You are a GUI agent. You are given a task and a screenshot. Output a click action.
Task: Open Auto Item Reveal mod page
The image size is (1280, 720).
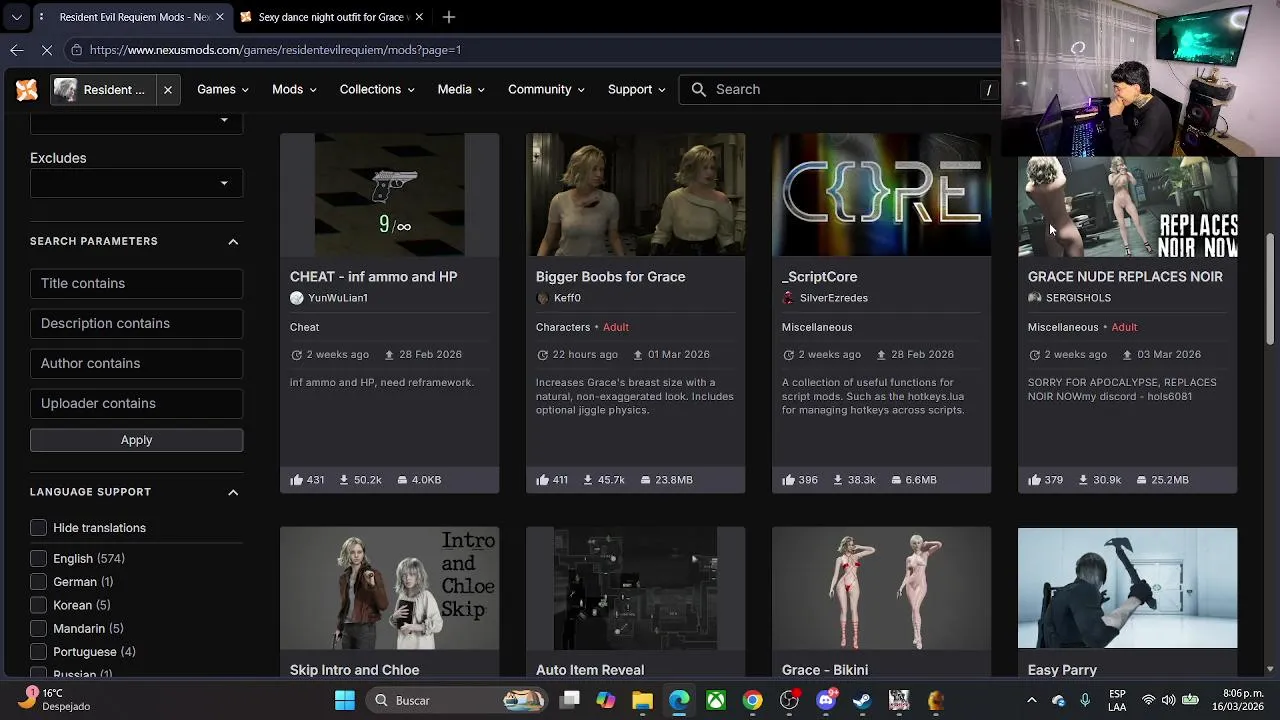point(590,670)
